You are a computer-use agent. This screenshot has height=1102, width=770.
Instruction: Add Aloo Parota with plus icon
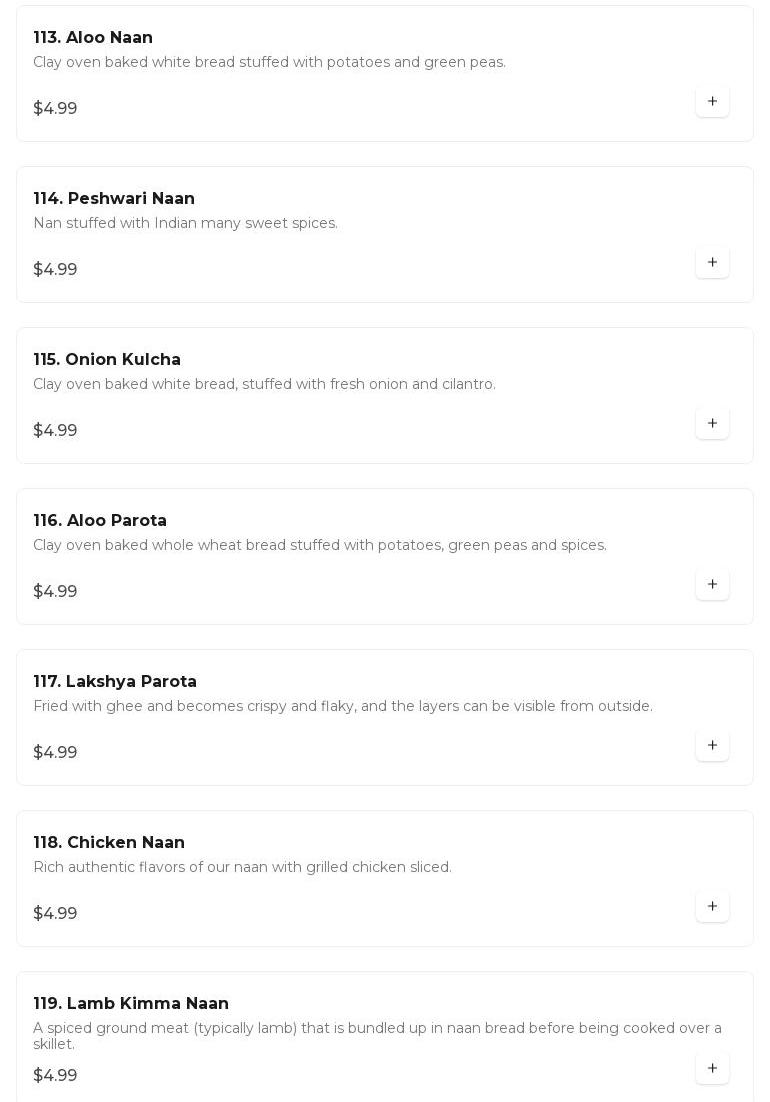[x=712, y=584]
